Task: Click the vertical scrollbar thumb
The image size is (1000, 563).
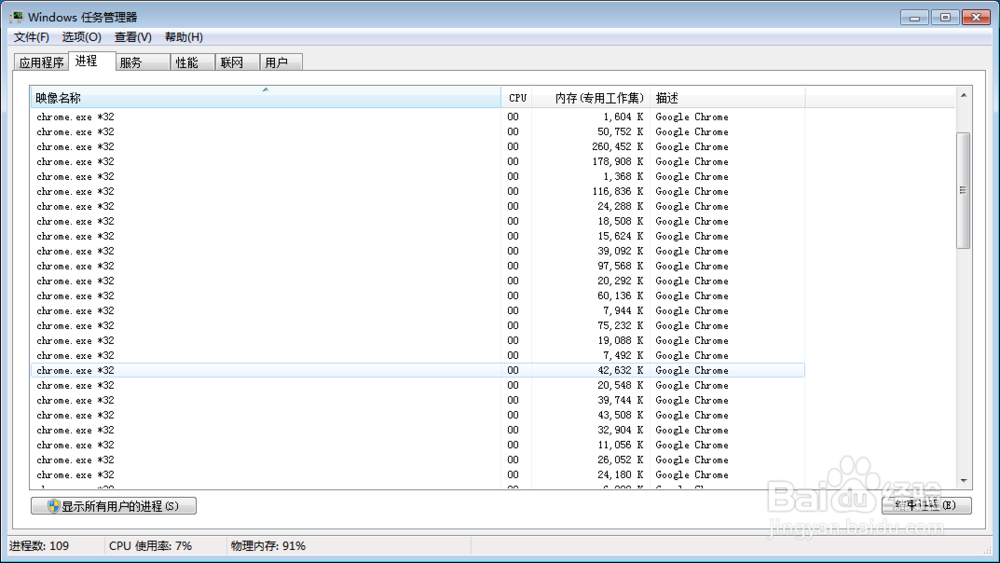Action: click(963, 190)
